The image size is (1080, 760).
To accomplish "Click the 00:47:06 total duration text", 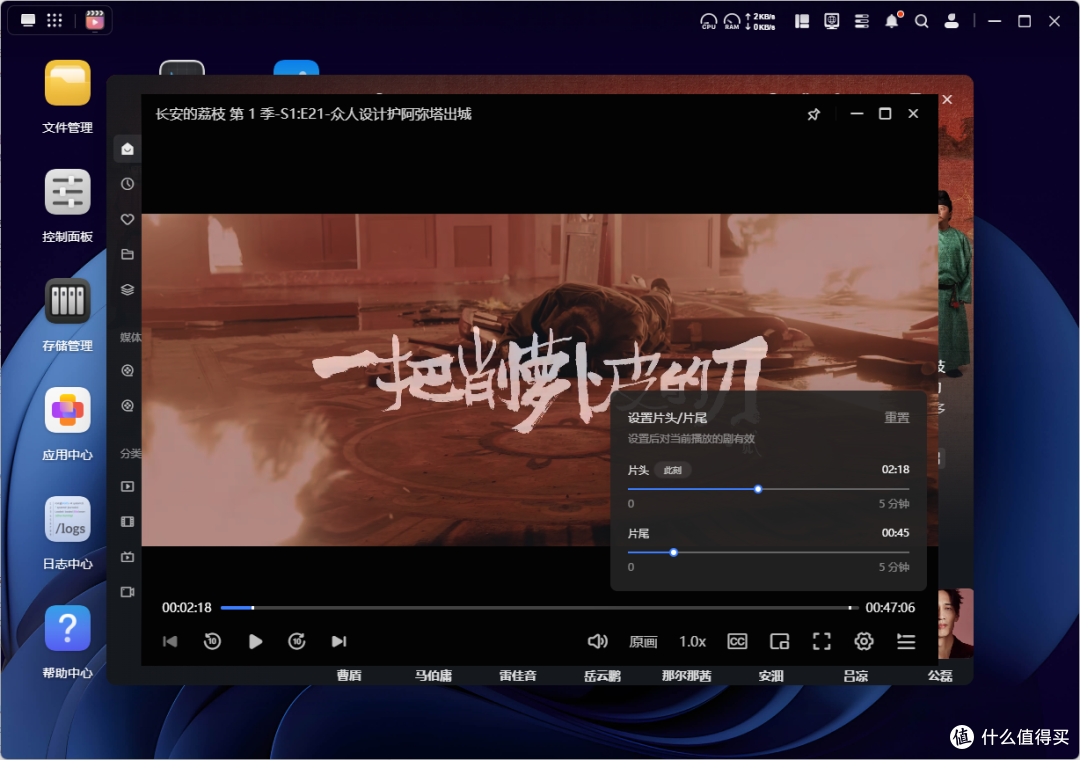I will click(x=890, y=608).
